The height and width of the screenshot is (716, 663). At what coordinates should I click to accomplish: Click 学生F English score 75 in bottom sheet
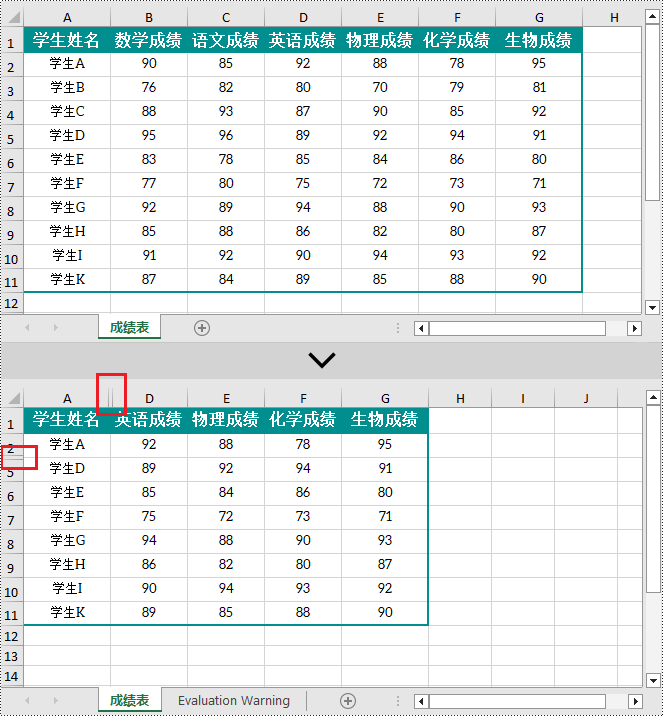click(148, 517)
